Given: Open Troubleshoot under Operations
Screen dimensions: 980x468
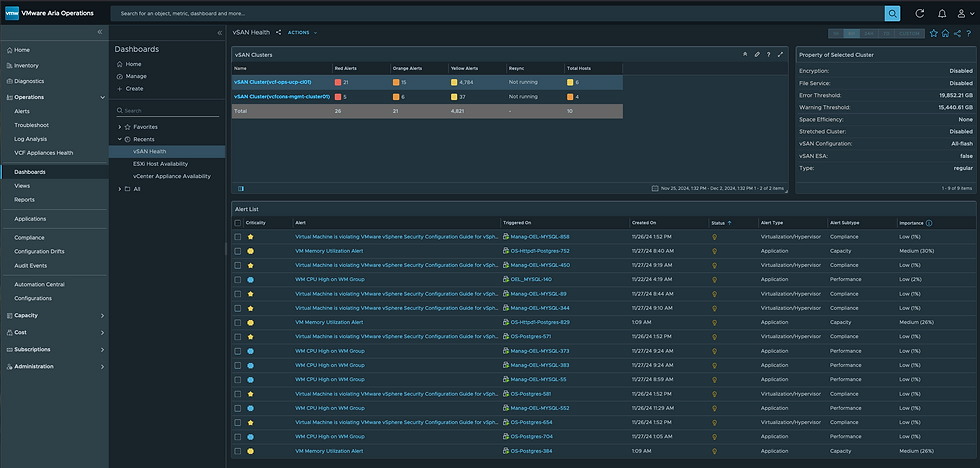Looking at the screenshot, I should 31,125.
